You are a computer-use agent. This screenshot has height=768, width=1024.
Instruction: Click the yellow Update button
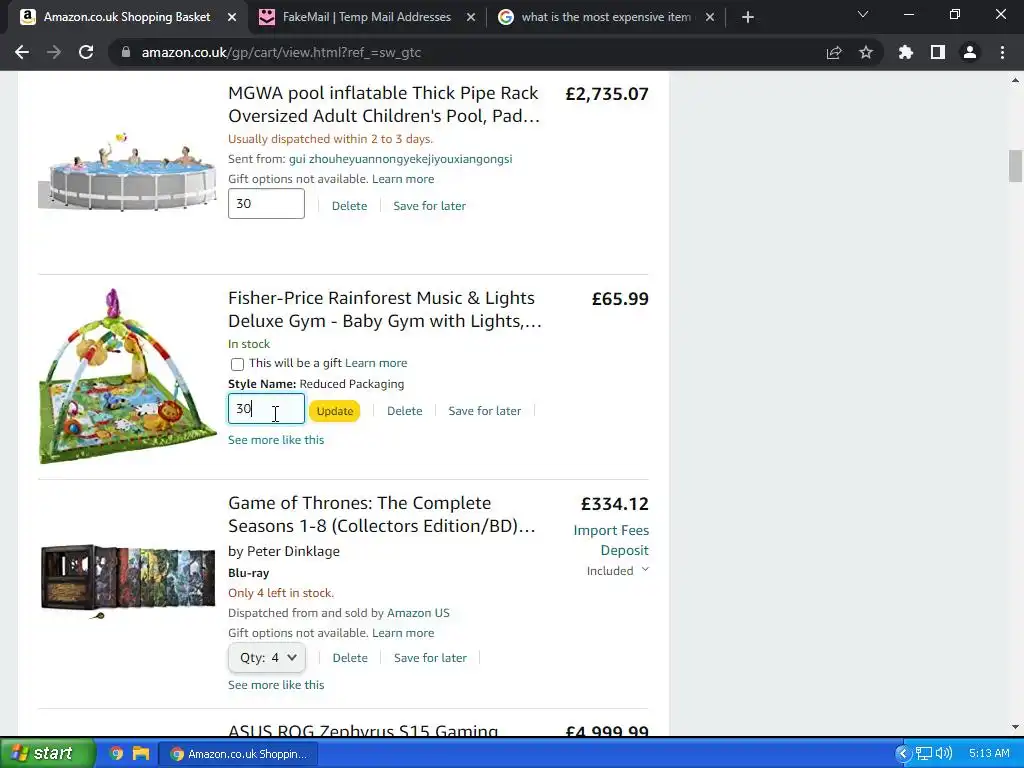coord(334,411)
